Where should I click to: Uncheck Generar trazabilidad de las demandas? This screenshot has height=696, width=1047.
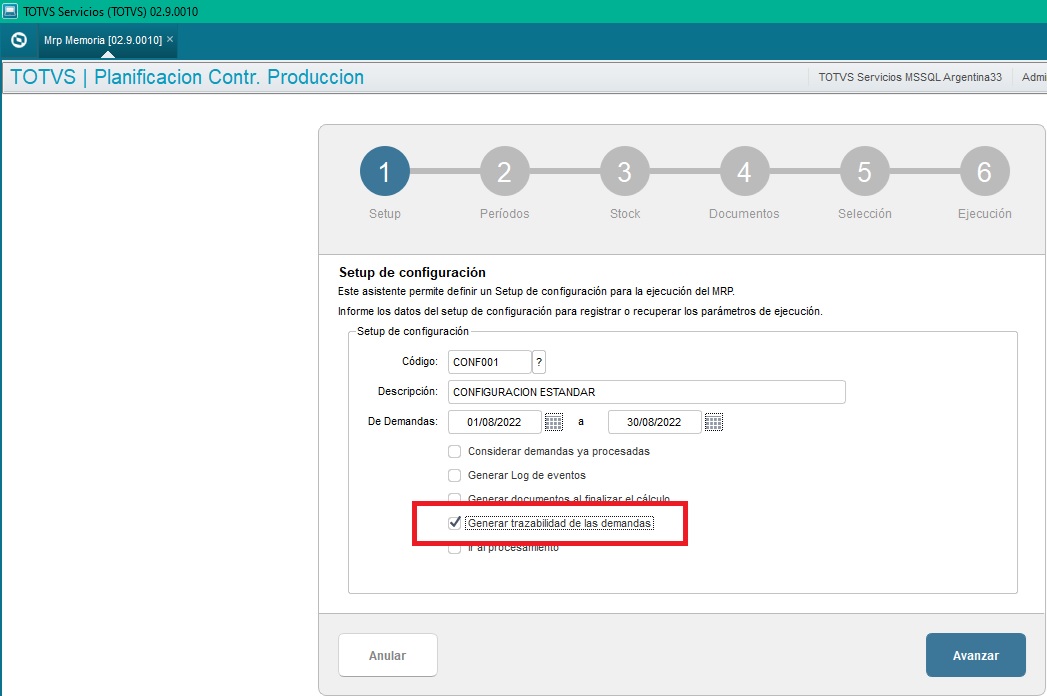click(455, 523)
